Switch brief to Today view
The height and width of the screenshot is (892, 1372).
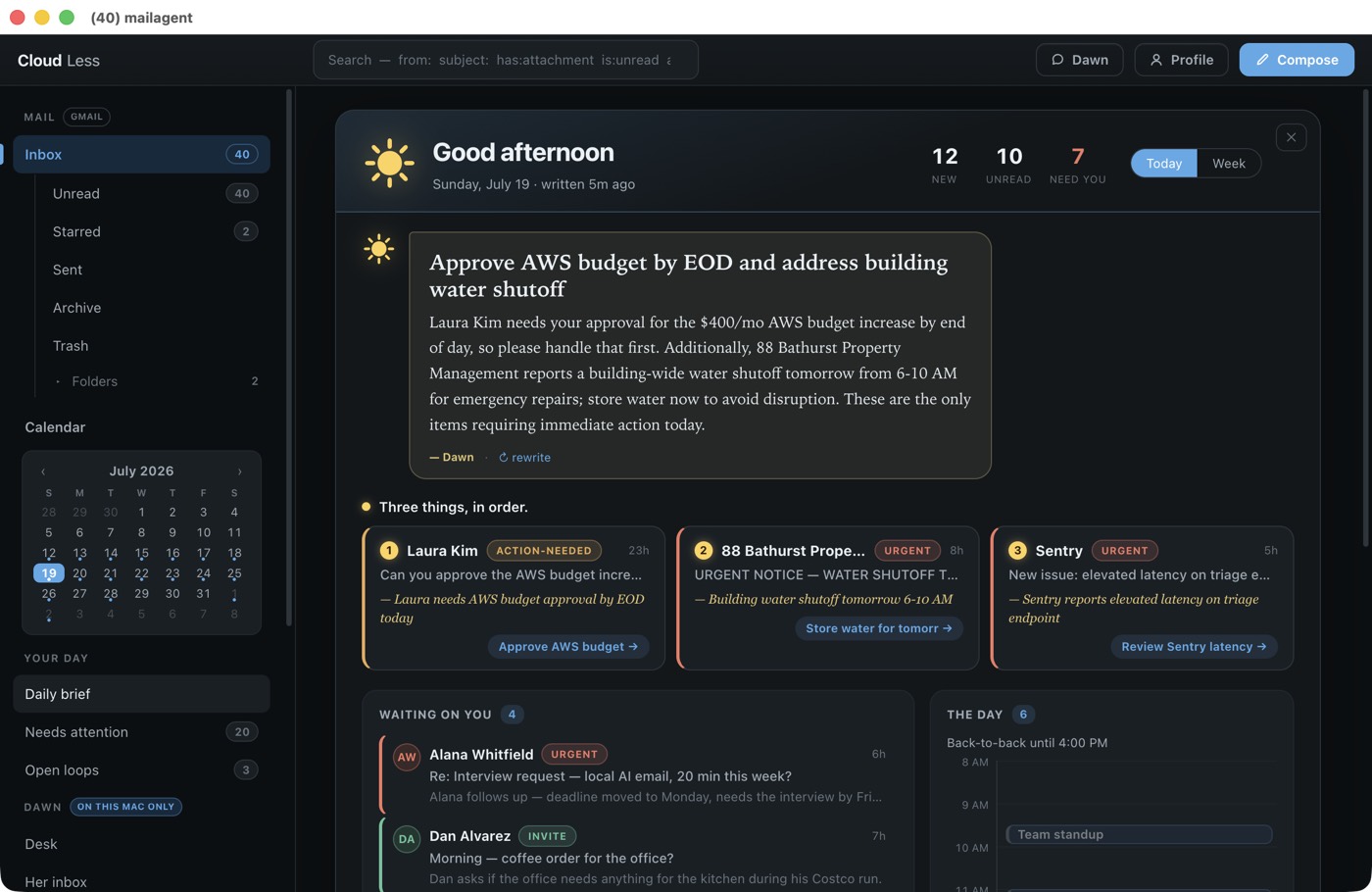(1164, 164)
